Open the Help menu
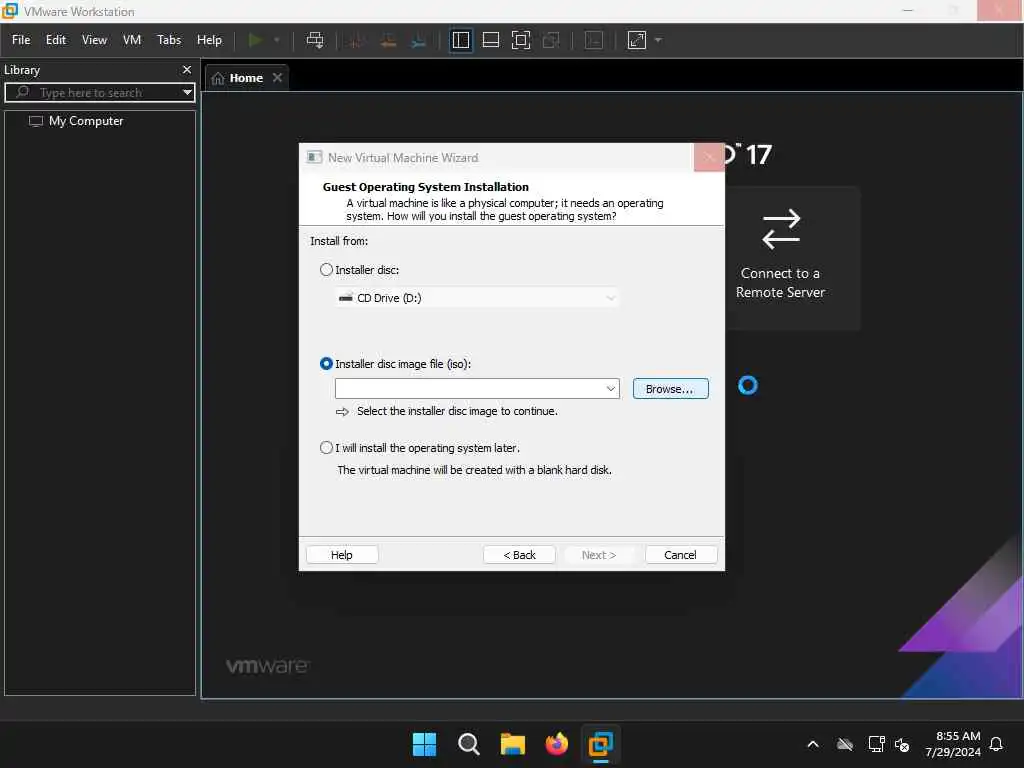 [x=210, y=40]
